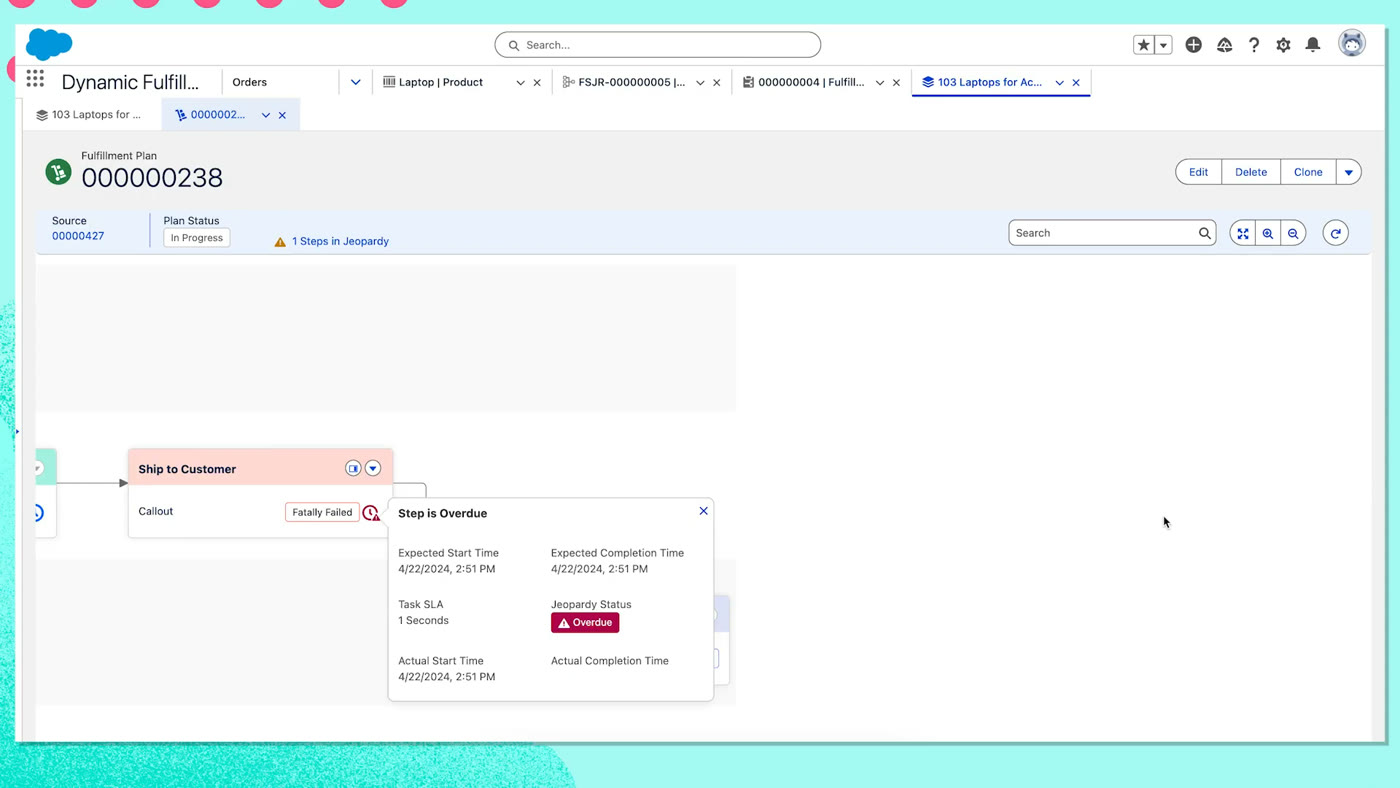The height and width of the screenshot is (788, 1400).
Task: Click the Fatally Failed status badge
Action: point(322,512)
